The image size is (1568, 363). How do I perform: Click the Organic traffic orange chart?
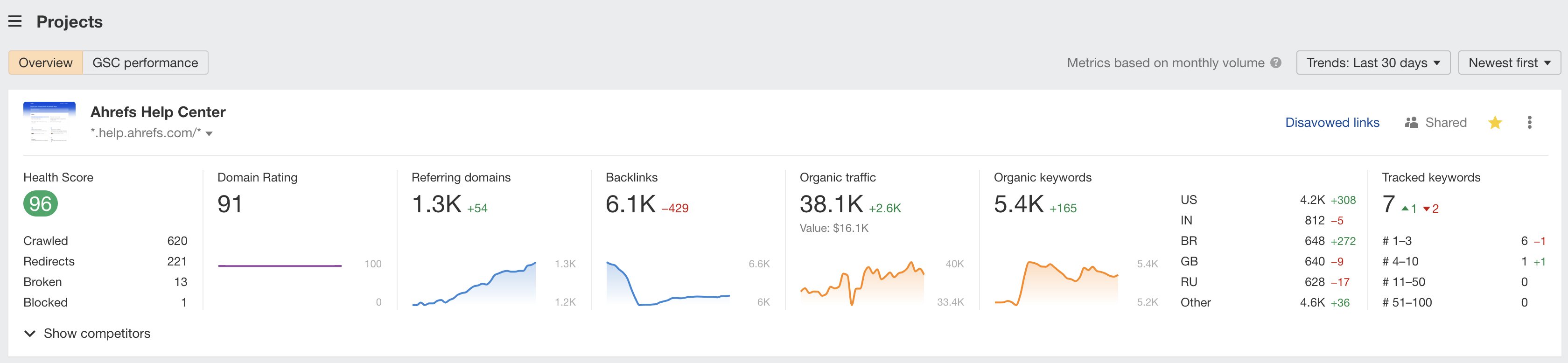[862, 283]
